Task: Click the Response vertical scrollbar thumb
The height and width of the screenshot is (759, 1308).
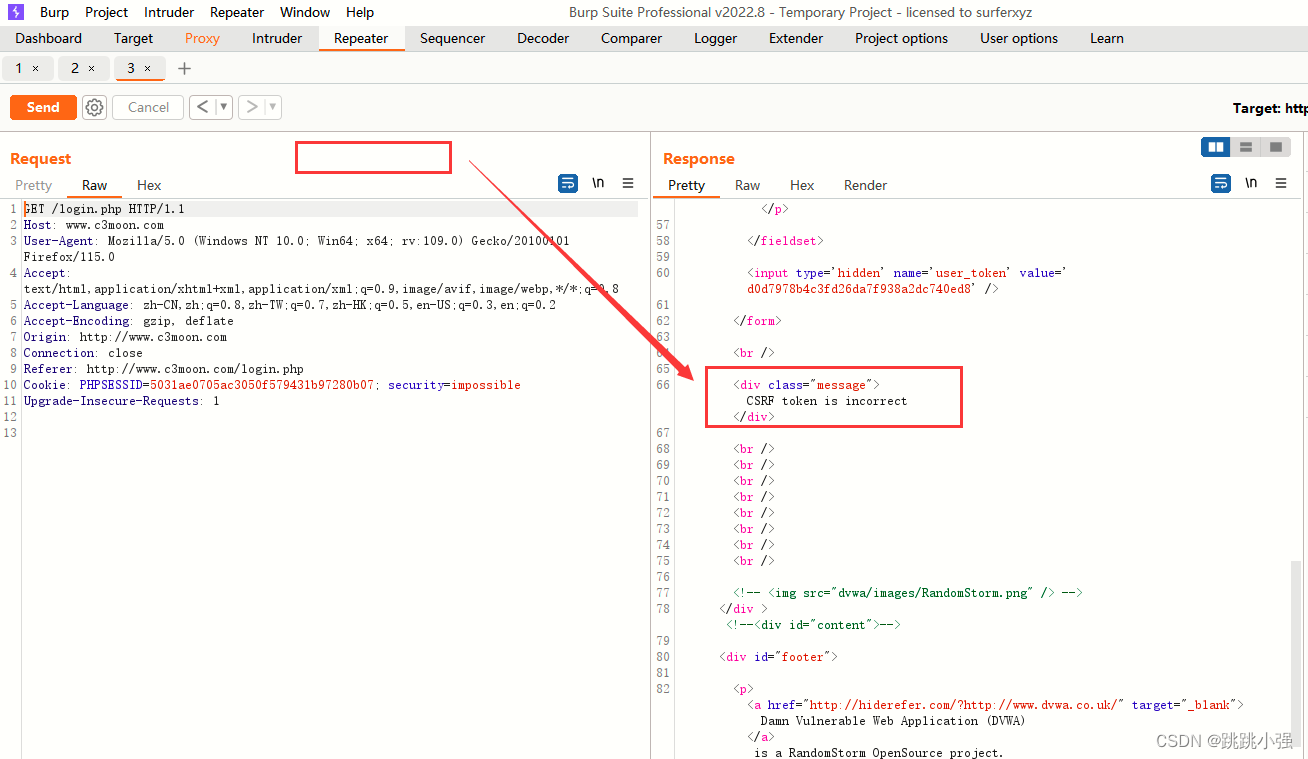Action: [x=1296, y=652]
